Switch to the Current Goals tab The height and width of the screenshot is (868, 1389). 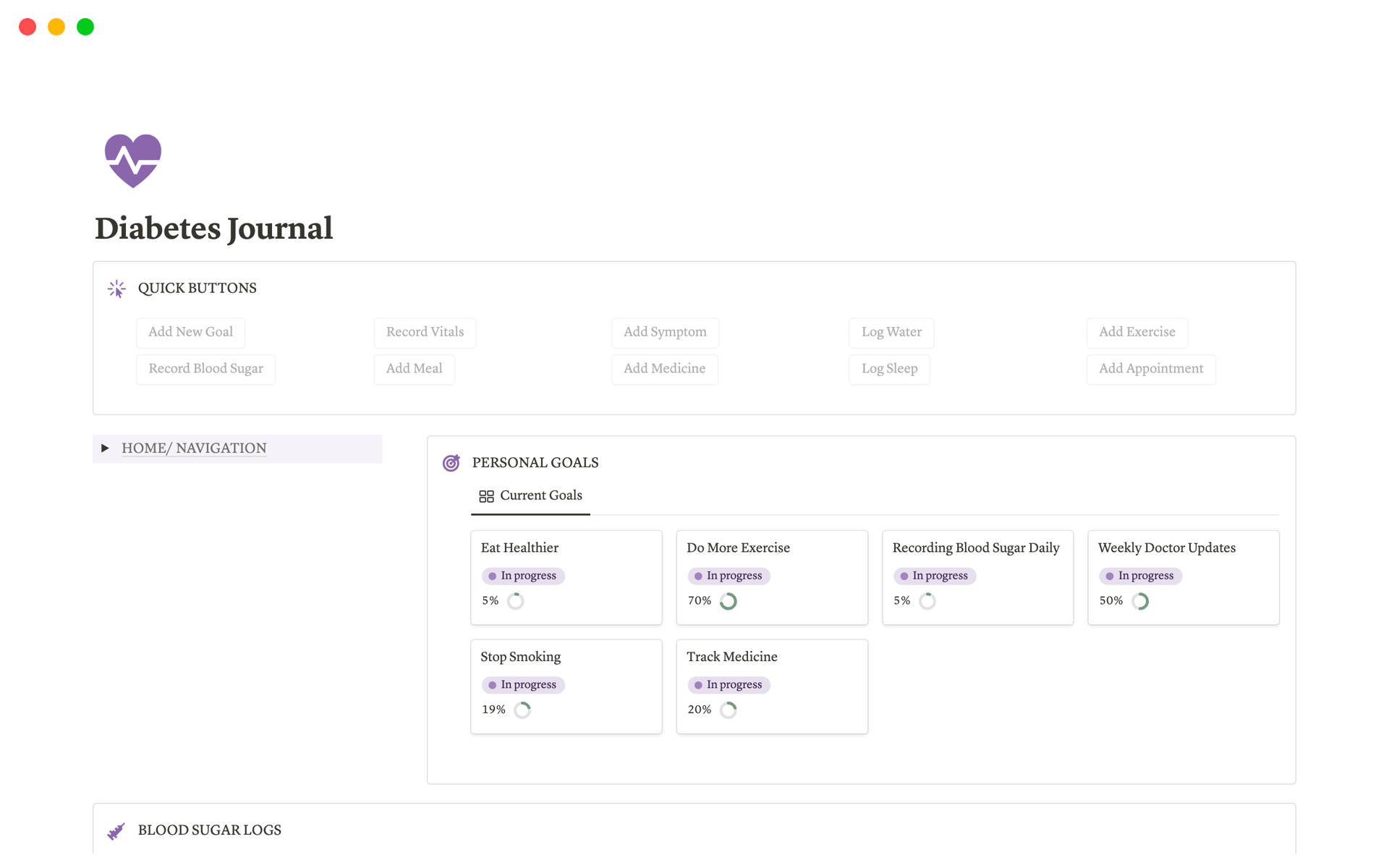[540, 495]
